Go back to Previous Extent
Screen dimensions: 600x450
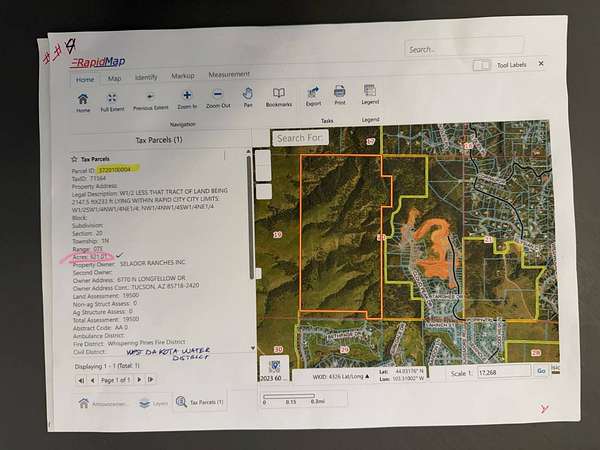coord(150,99)
